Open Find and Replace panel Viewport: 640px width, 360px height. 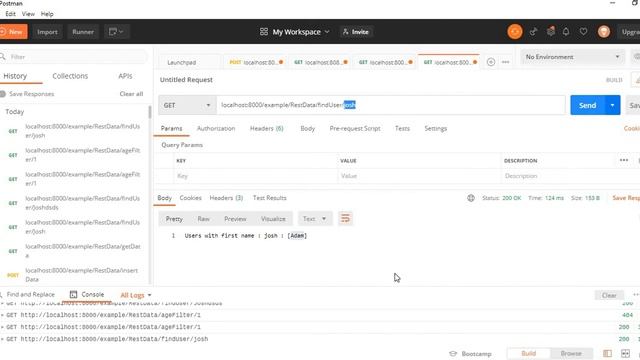coord(27,295)
